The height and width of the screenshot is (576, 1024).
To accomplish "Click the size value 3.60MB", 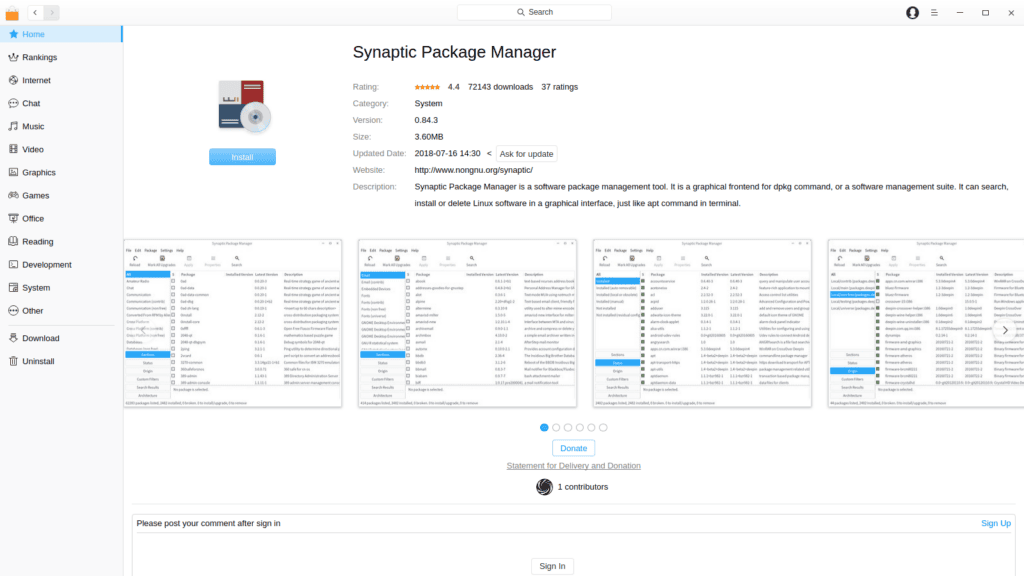I will 428,136.
